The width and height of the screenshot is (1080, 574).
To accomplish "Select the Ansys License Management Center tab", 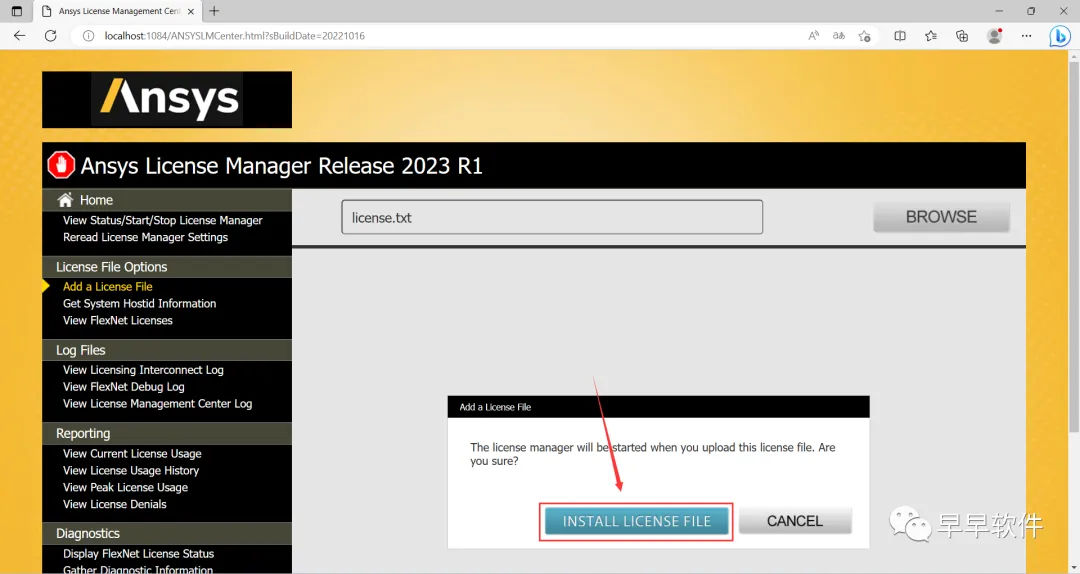I will coord(117,11).
